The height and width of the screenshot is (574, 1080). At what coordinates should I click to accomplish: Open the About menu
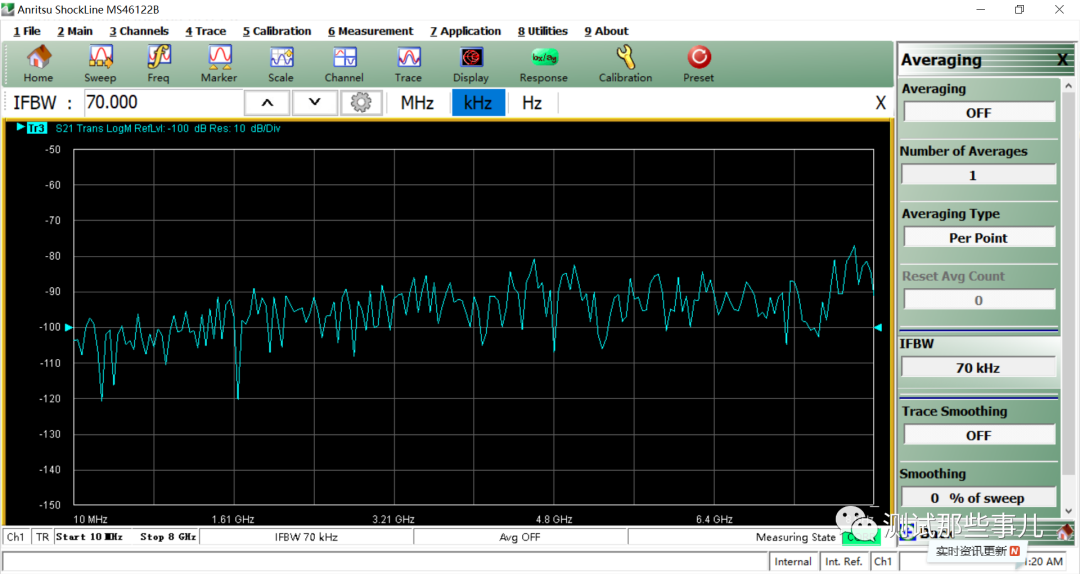606,31
